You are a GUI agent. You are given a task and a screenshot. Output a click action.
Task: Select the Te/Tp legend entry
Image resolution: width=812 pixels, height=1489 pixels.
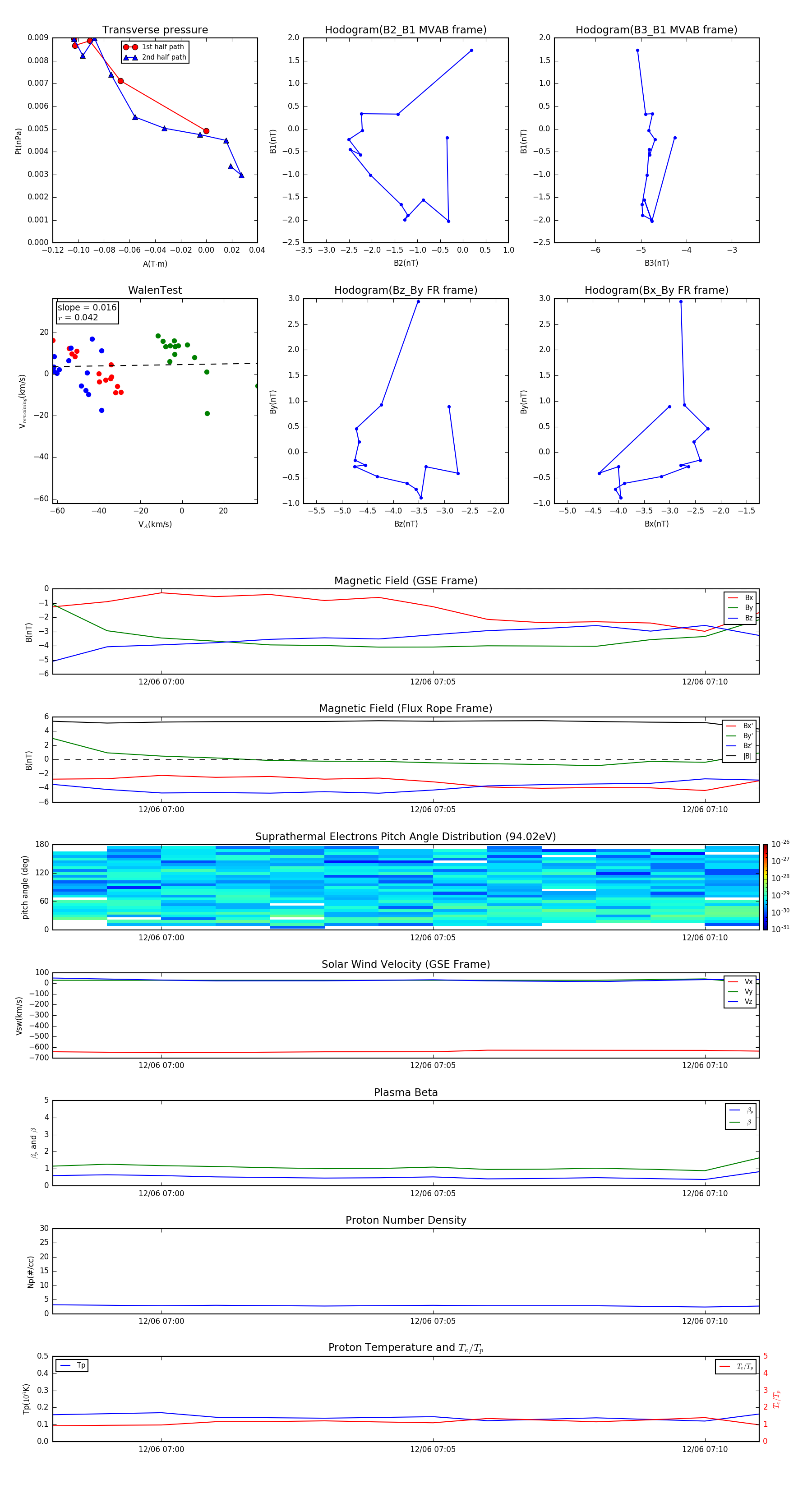pos(736,1366)
